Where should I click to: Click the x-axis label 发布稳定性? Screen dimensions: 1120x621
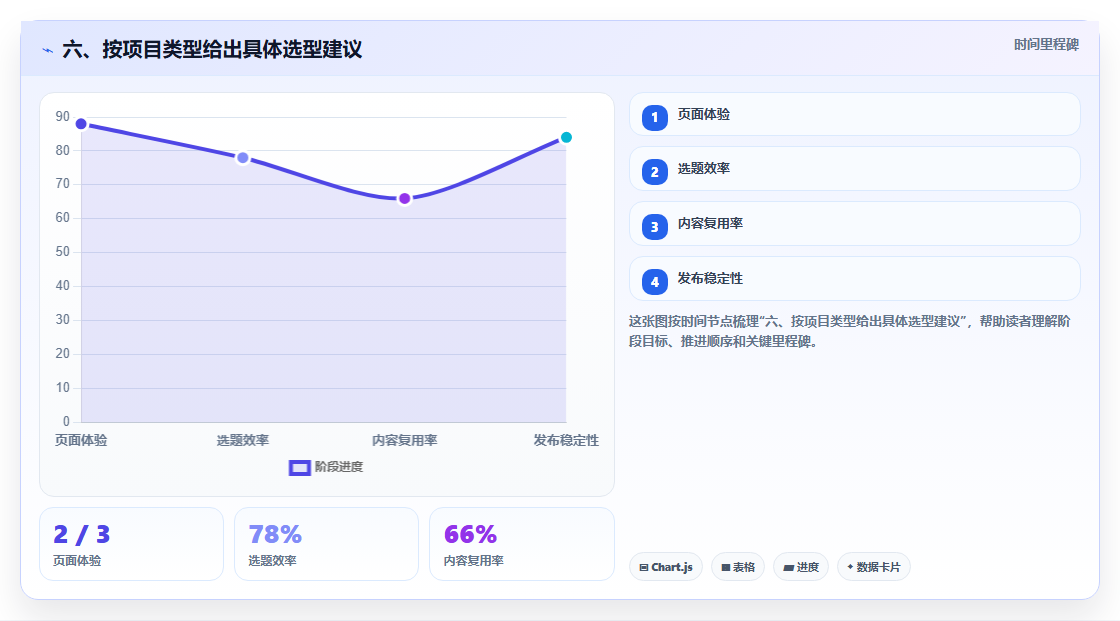click(566, 440)
